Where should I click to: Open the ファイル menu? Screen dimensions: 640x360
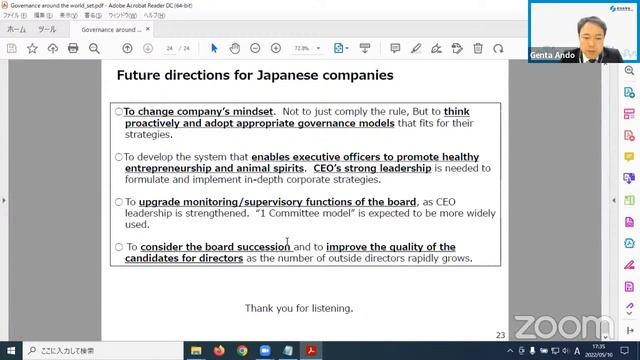(x=15, y=15)
